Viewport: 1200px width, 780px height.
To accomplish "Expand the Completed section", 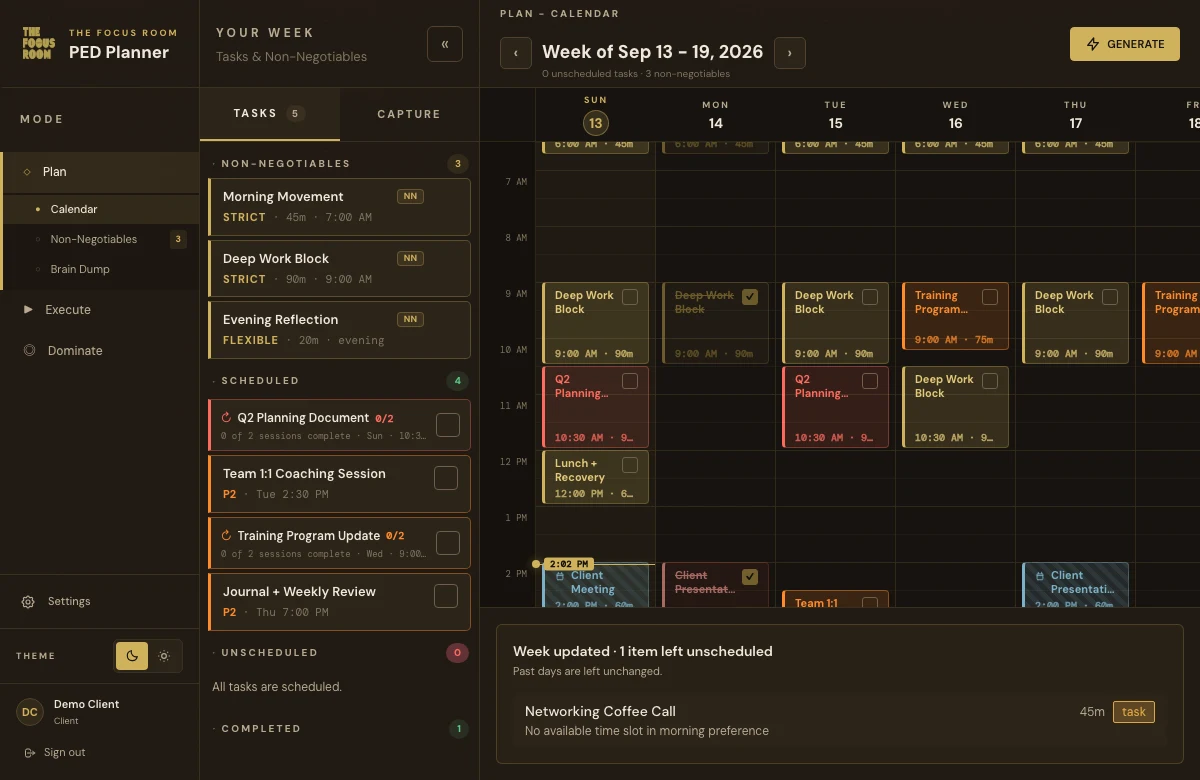I will [x=339, y=729].
